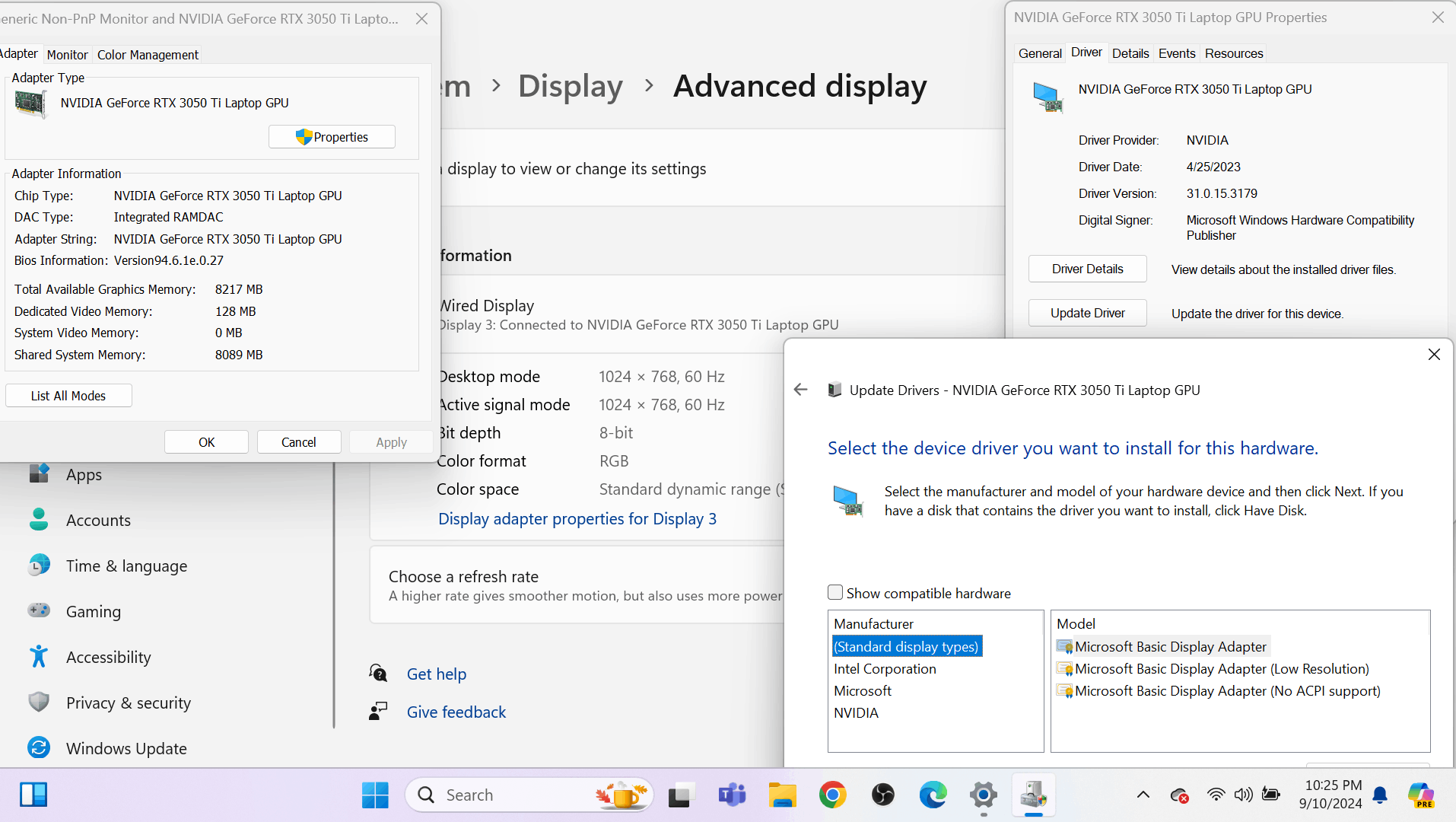Screen dimensions: 1456x822
Task: Launch Google Chrome from the taskbar
Action: [x=833, y=795]
